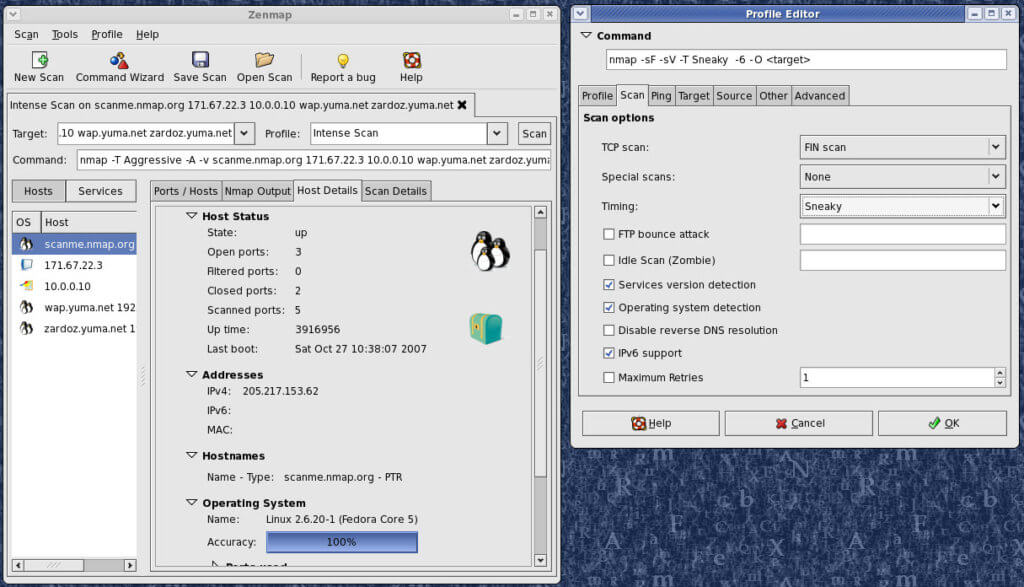
Task: Open the Profile tab in Profile Editor
Action: click(x=598, y=96)
